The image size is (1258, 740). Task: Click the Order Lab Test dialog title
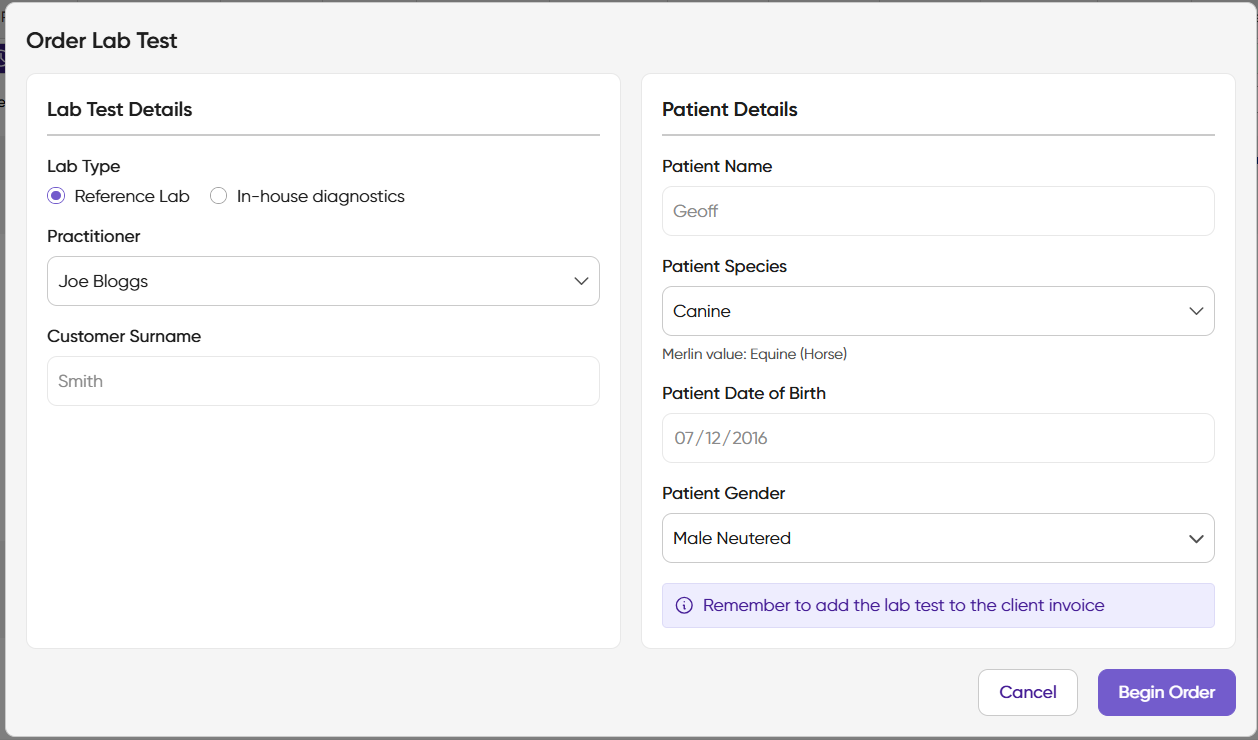[102, 41]
